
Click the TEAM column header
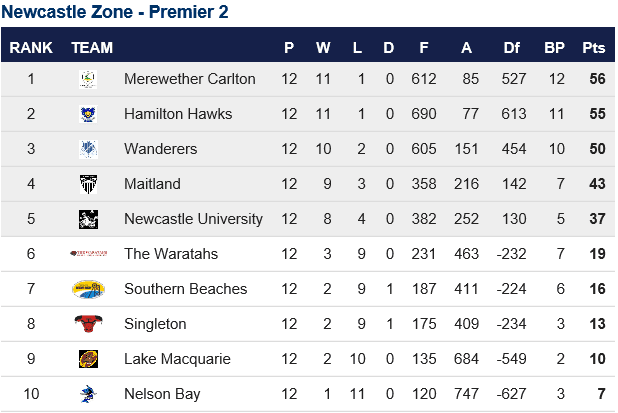(92, 48)
